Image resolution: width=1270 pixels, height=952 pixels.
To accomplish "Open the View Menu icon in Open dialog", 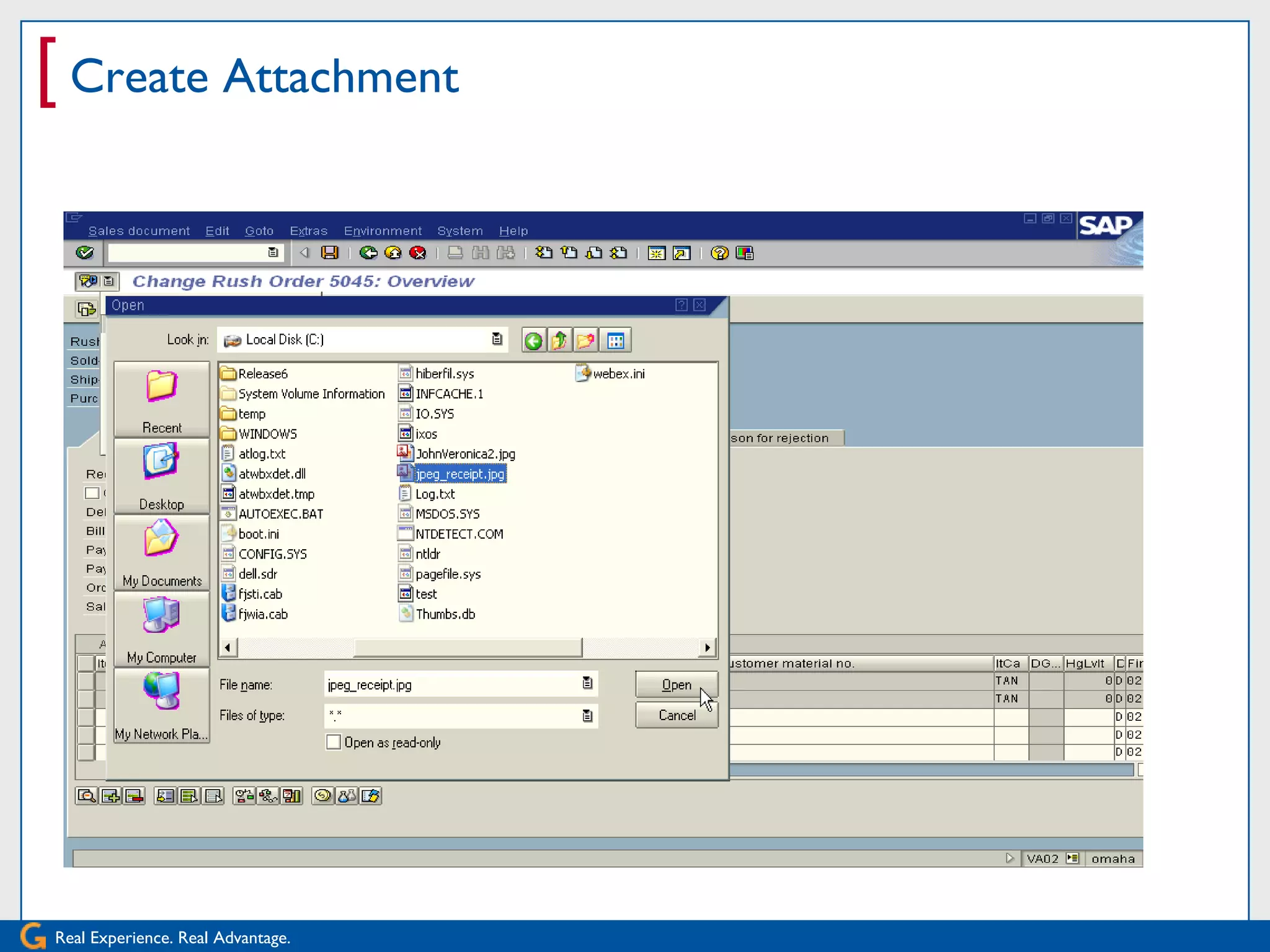I will (616, 340).
